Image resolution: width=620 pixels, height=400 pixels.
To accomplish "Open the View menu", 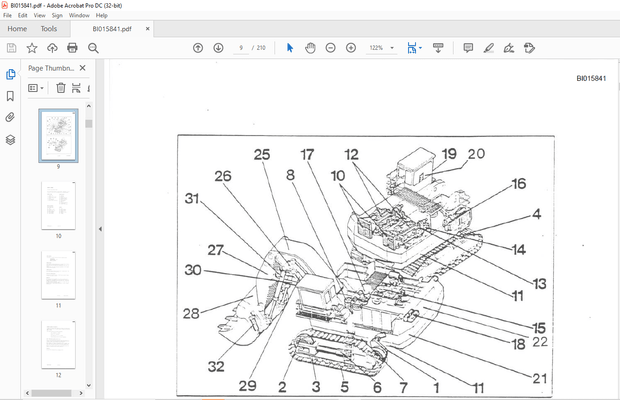I will (x=40, y=15).
